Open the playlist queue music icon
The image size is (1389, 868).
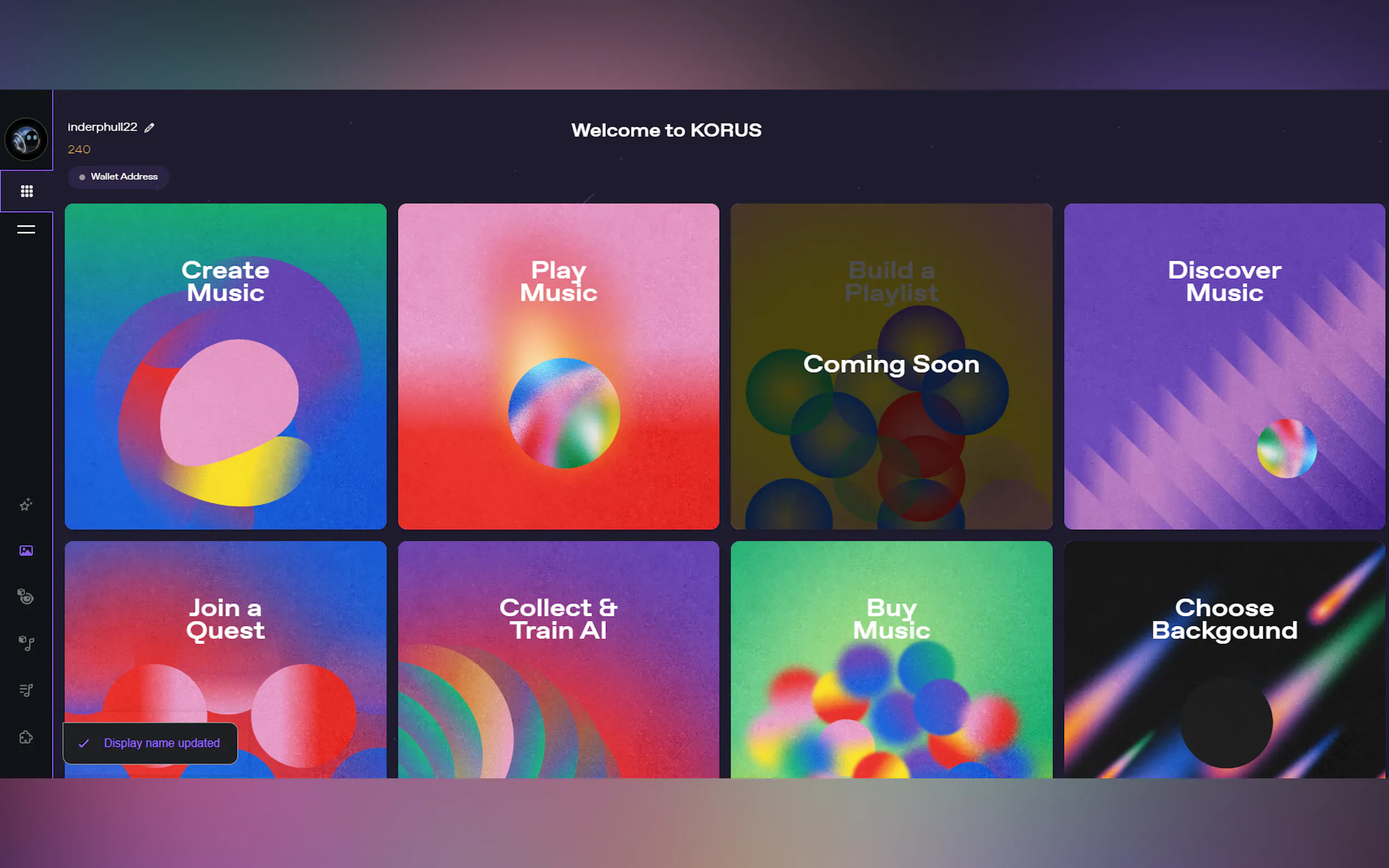click(x=26, y=689)
